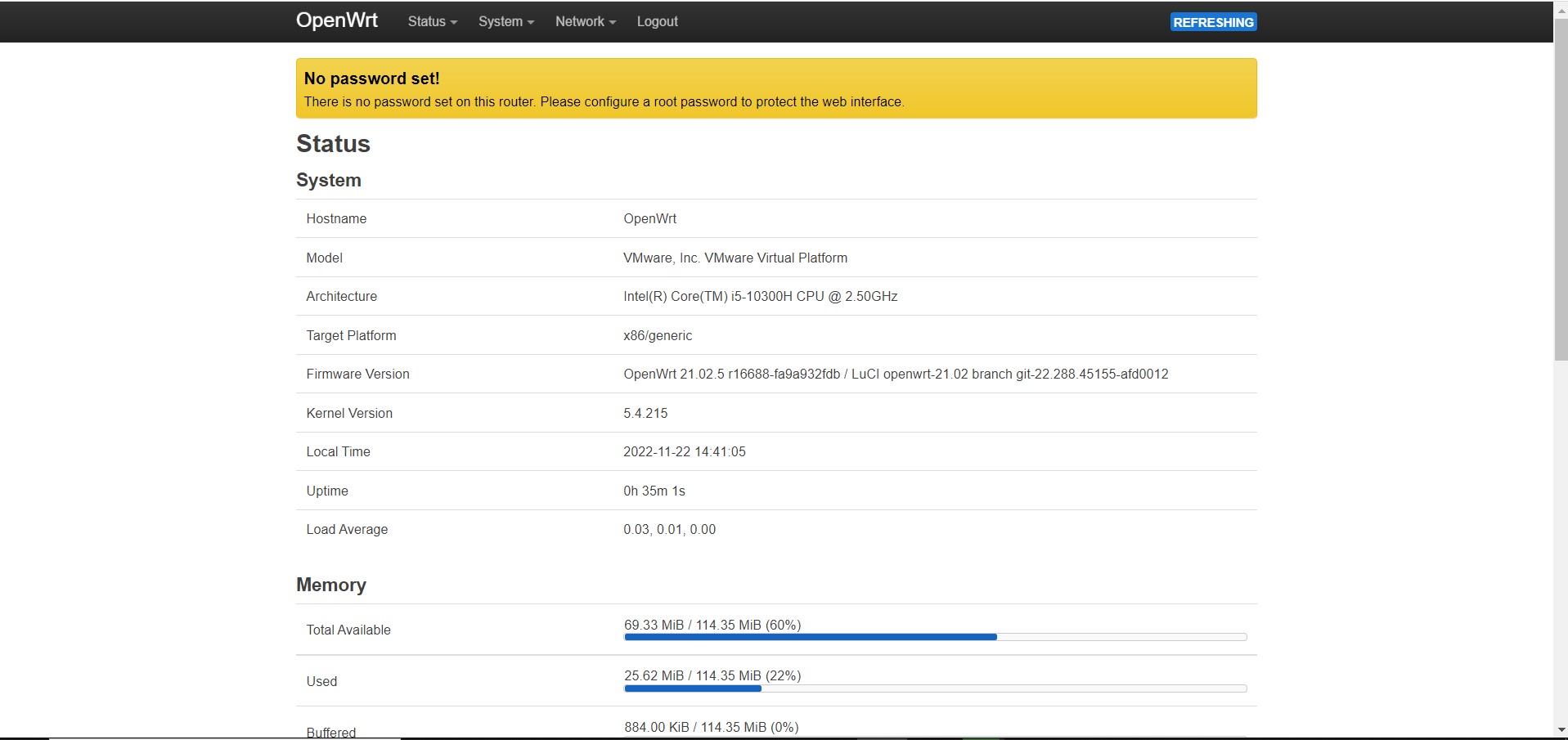The height and width of the screenshot is (740, 1568).
Task: Click the page vertical scrollbar thumb
Action: (x=1561, y=190)
